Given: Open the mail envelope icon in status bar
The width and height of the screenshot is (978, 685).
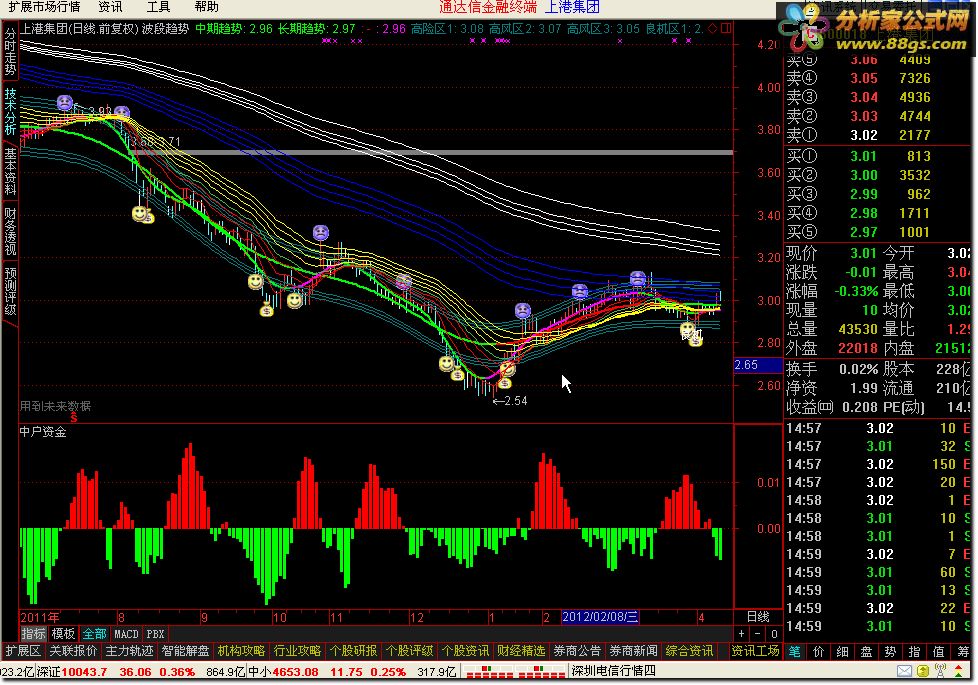Looking at the screenshot, I should pyautogui.click(x=904, y=671).
